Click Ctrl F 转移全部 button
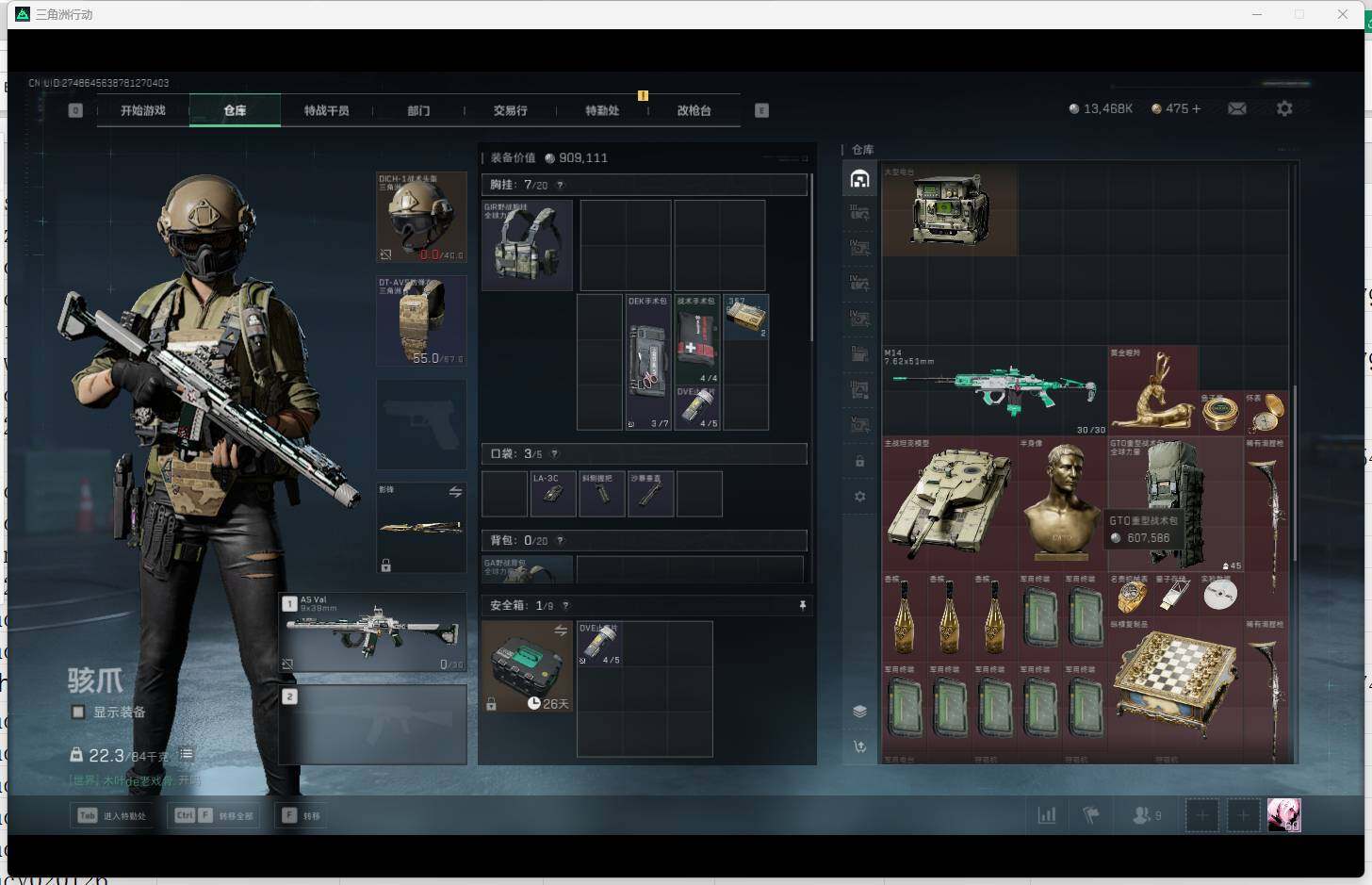Screen dimensions: 1372x885 click(215, 815)
